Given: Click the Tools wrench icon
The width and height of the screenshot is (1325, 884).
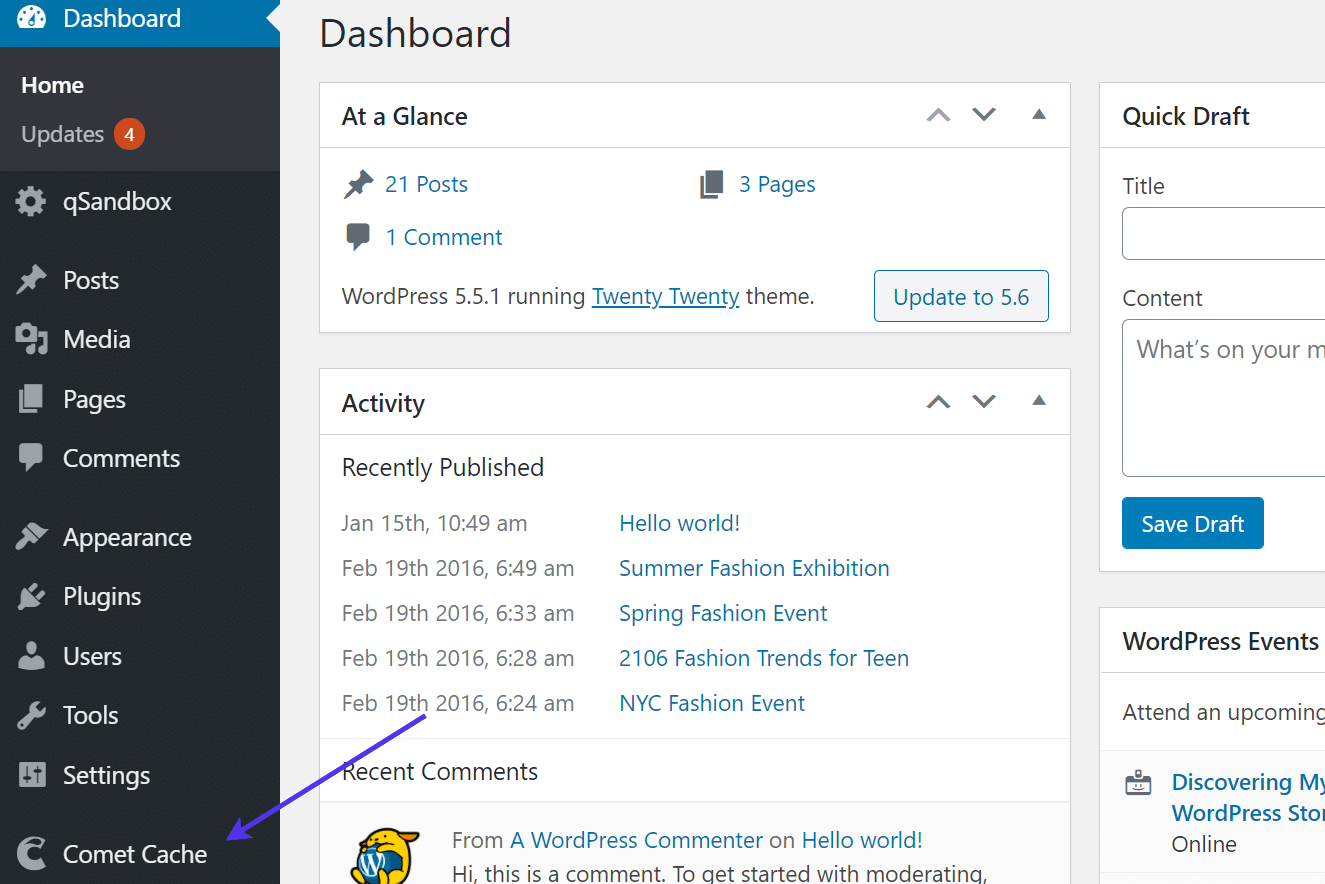Looking at the screenshot, I should (31, 716).
